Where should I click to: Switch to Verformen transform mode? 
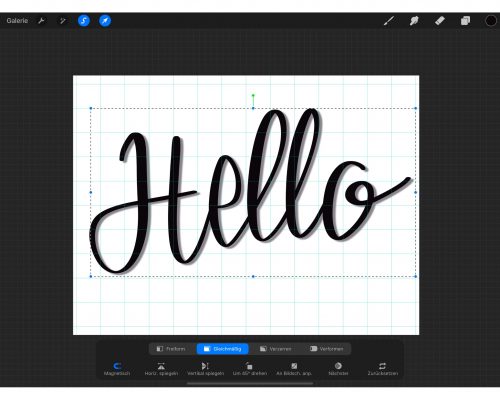pyautogui.click(x=326, y=349)
